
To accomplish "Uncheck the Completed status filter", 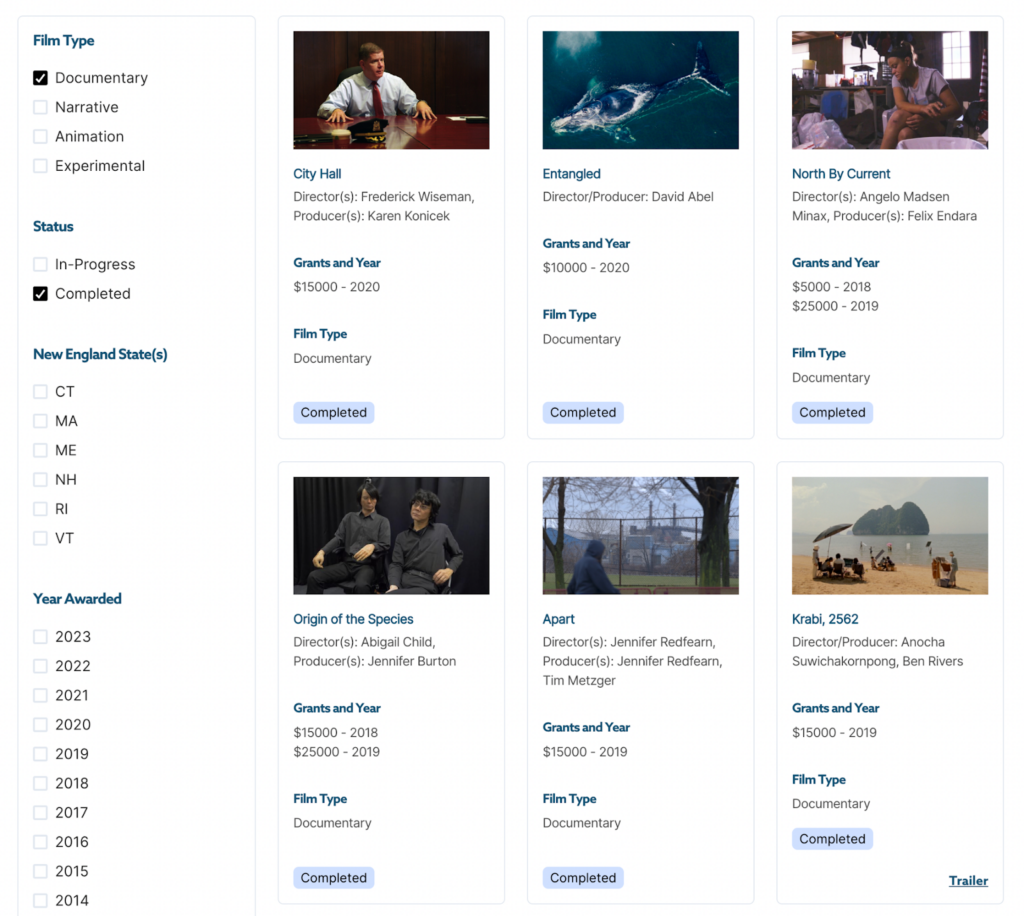I will click(x=40, y=294).
